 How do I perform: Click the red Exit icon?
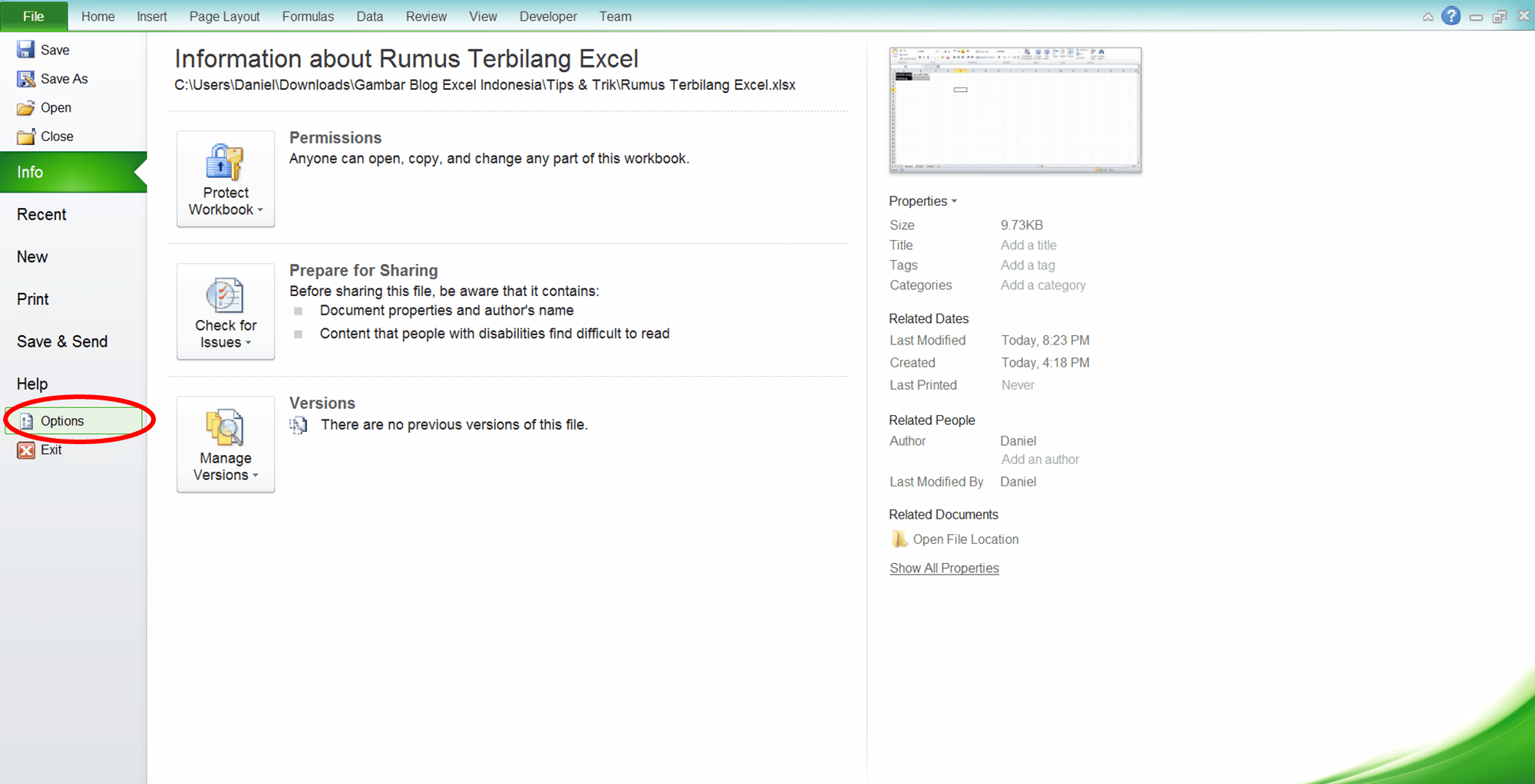pos(26,450)
